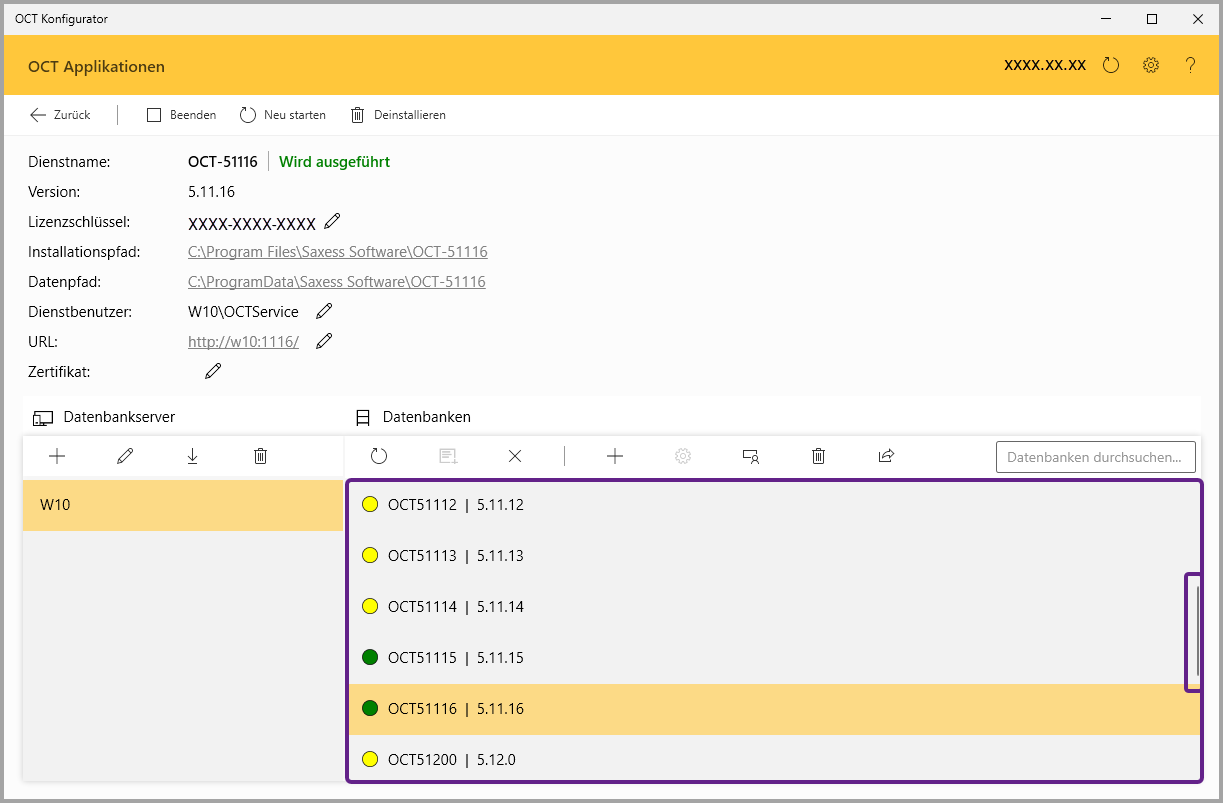Delete the selected database server via trash icon
Image resolution: width=1223 pixels, height=803 pixels.
pos(260,456)
